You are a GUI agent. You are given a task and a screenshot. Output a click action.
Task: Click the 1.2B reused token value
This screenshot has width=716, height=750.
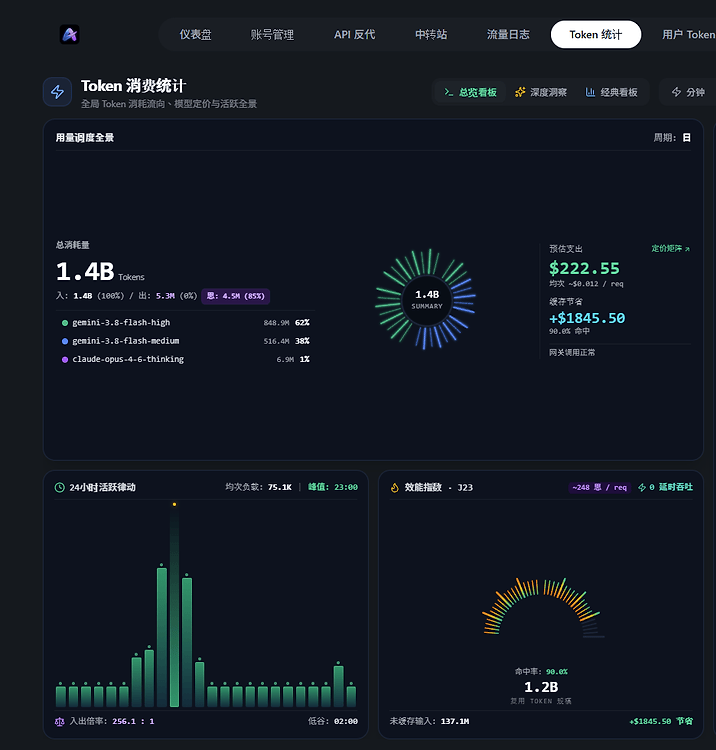[541, 687]
